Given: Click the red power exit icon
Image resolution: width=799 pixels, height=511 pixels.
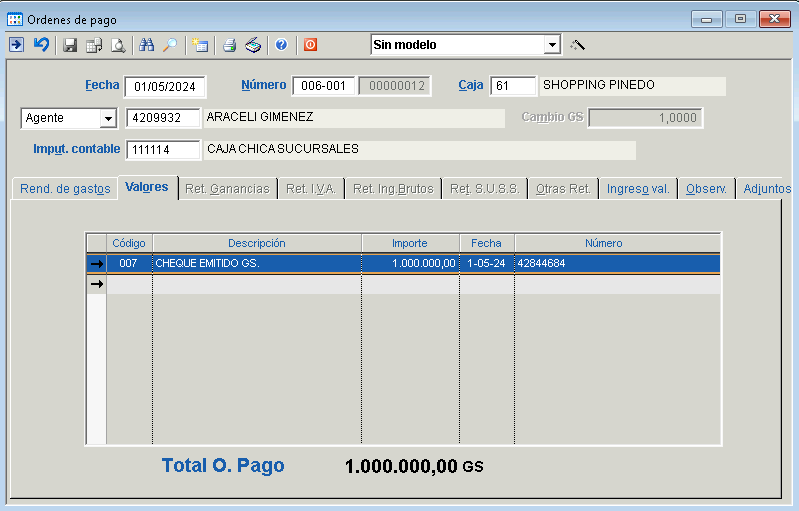Looking at the screenshot, I should point(310,45).
